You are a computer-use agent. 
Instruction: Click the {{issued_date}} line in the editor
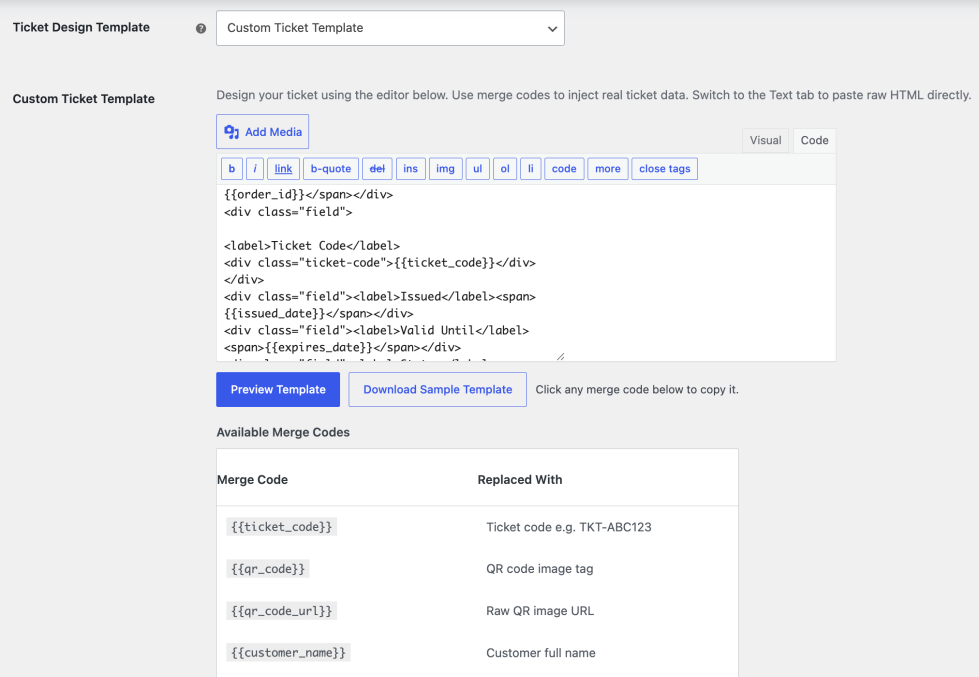click(x=318, y=314)
